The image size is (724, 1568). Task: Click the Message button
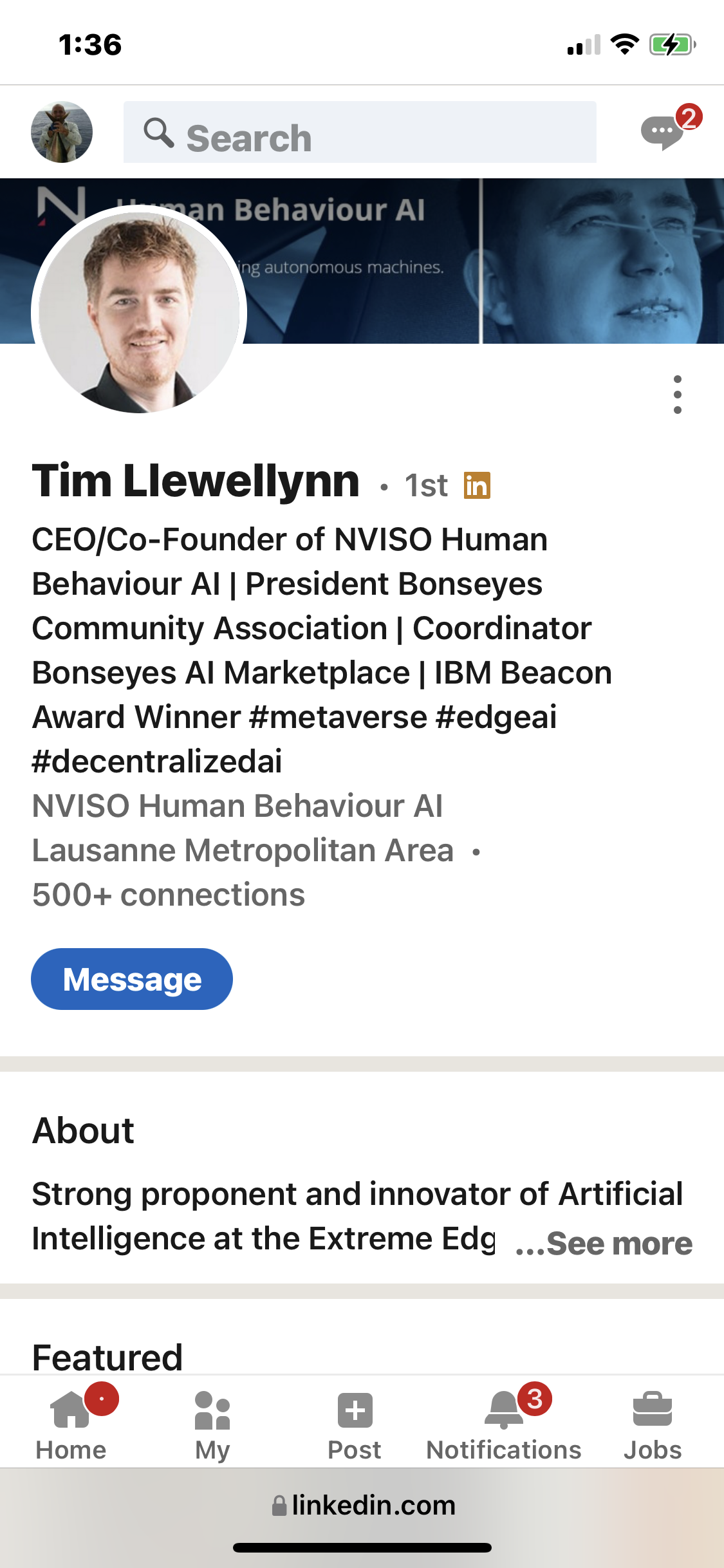coord(132,979)
